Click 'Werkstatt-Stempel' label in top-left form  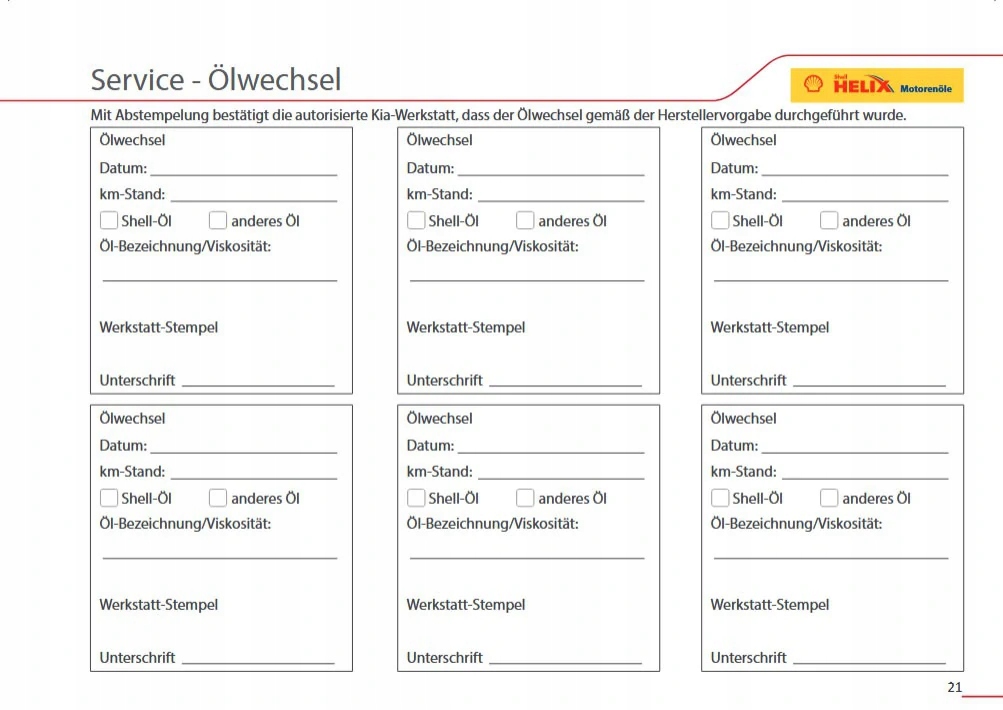(x=159, y=327)
